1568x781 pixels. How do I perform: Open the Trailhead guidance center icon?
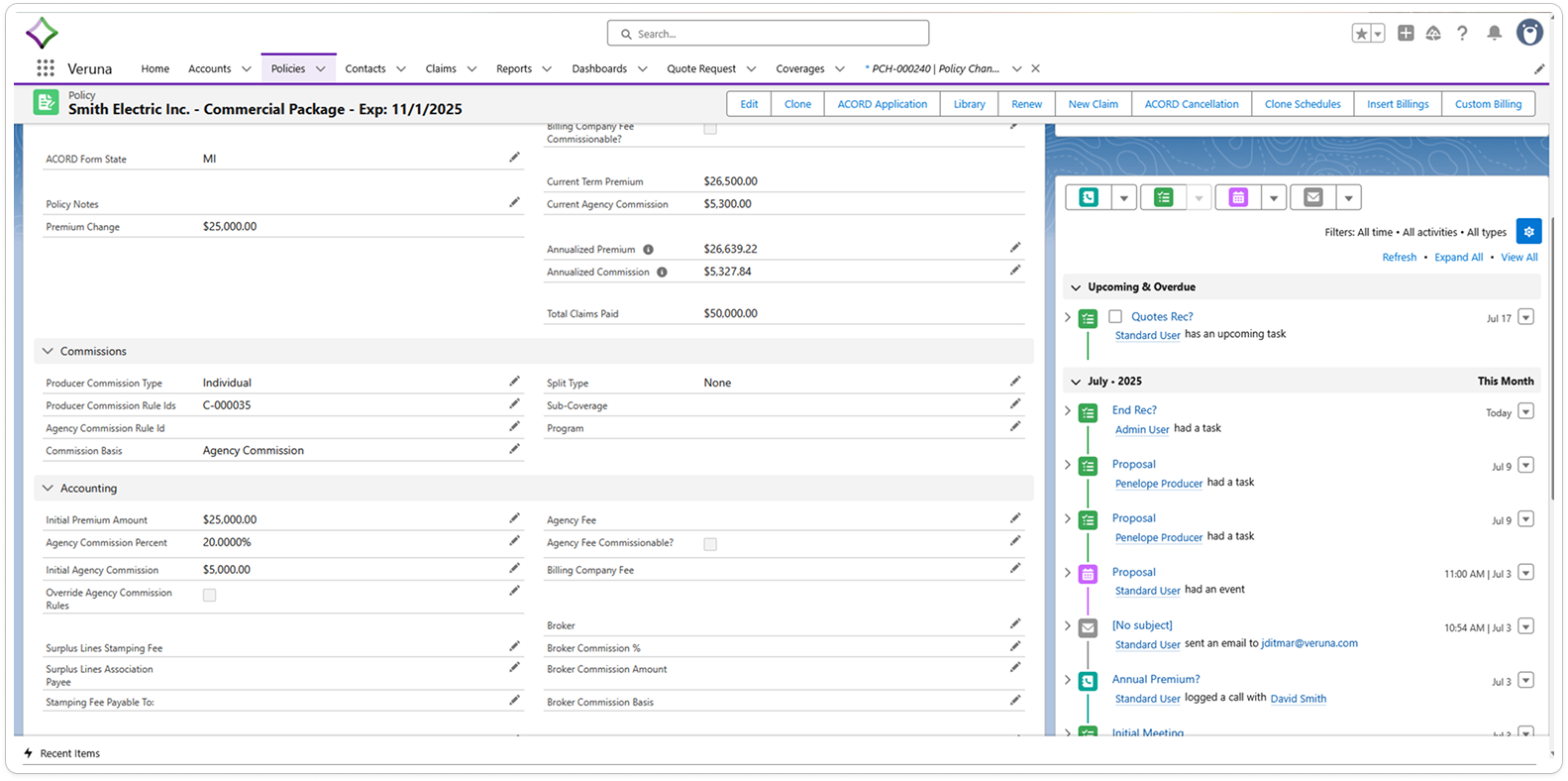(x=1433, y=34)
